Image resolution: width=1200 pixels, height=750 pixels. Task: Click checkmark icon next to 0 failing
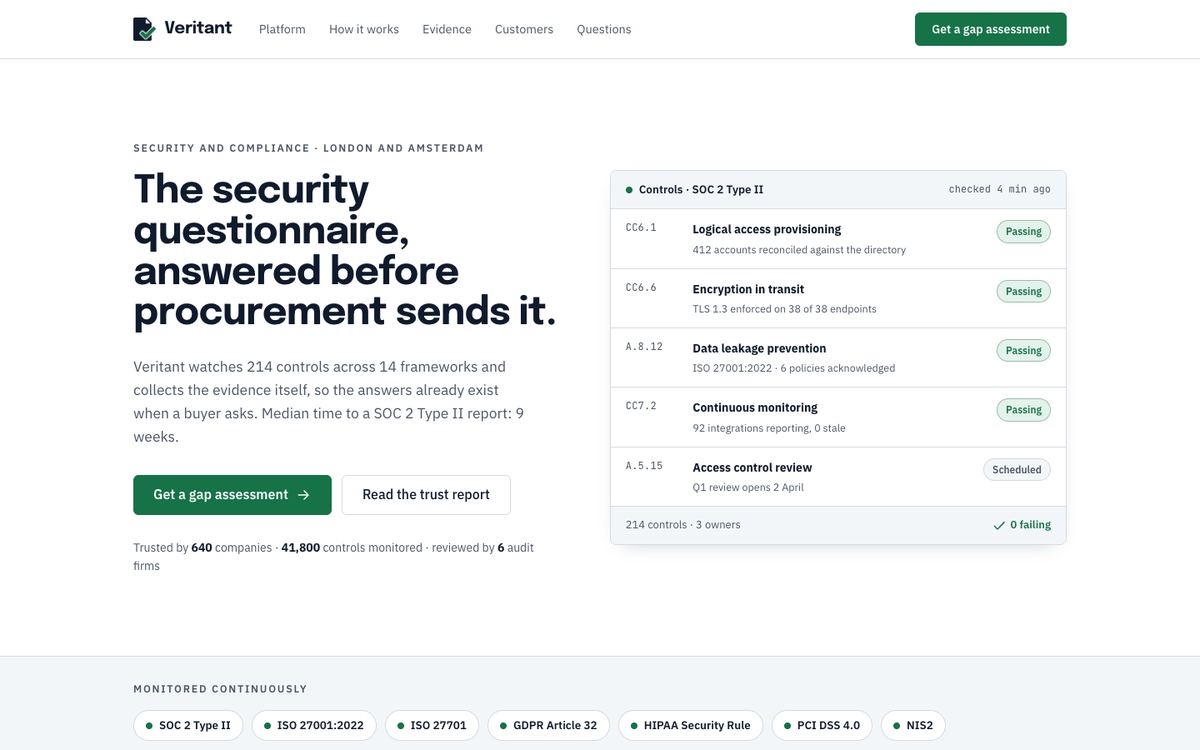point(999,525)
